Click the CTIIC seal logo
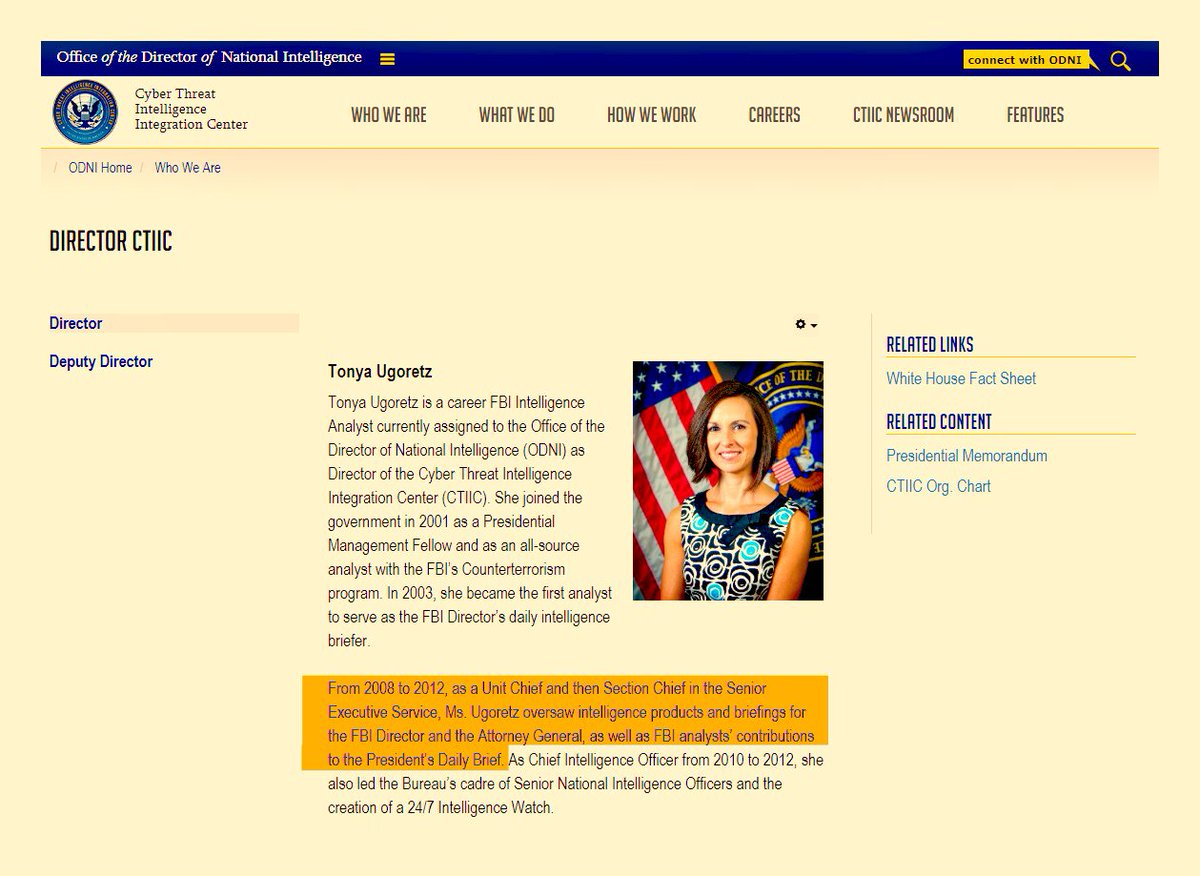Screen dimensions: 1200x876 point(85,112)
